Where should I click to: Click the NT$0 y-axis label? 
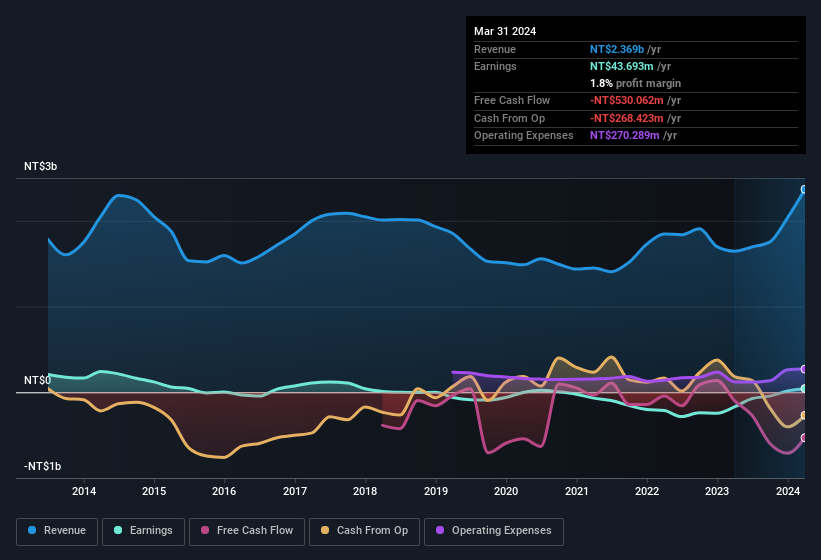[37, 380]
